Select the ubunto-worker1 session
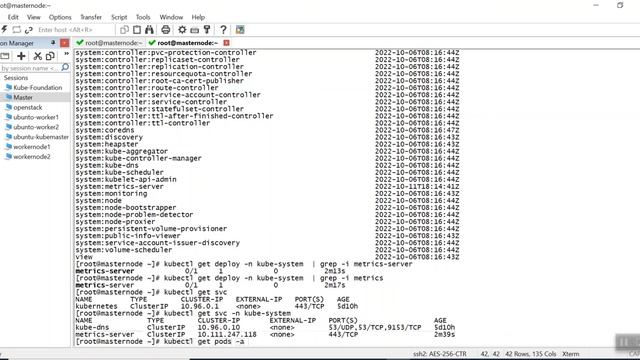This screenshot has height=360, width=640. pyautogui.click(x=36, y=117)
